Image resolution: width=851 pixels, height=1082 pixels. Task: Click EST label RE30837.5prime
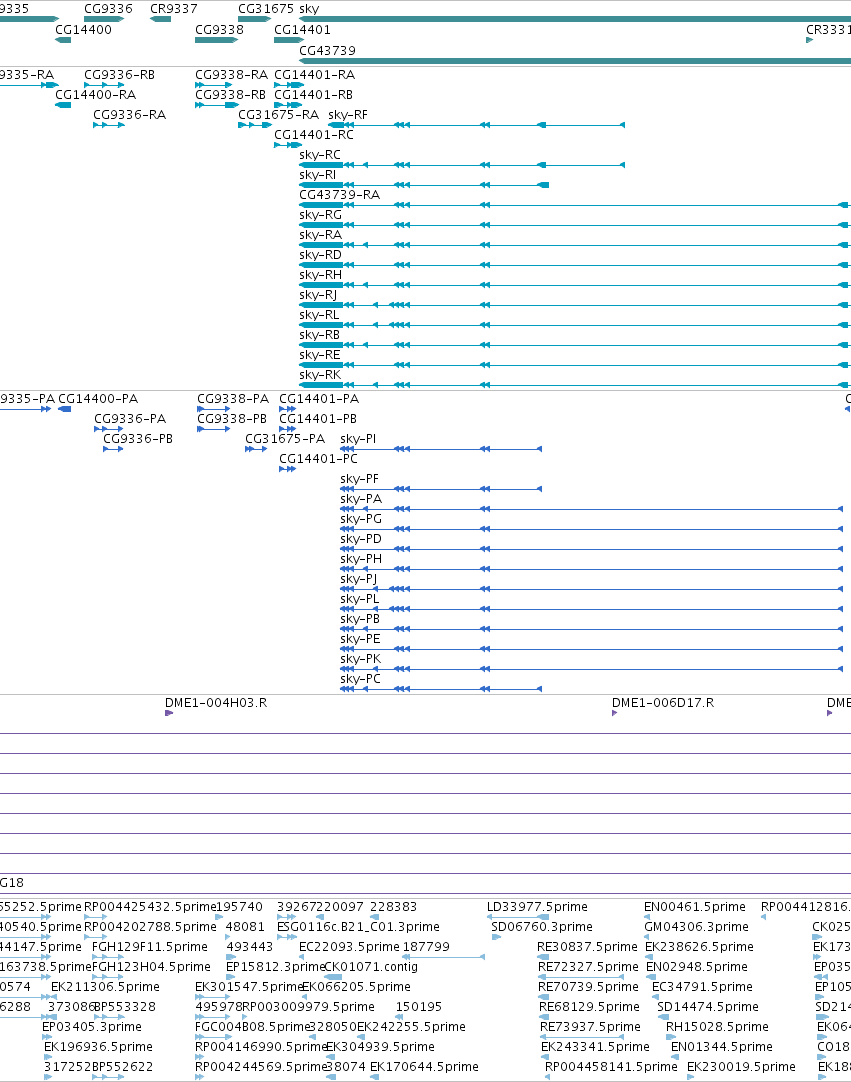click(x=587, y=947)
